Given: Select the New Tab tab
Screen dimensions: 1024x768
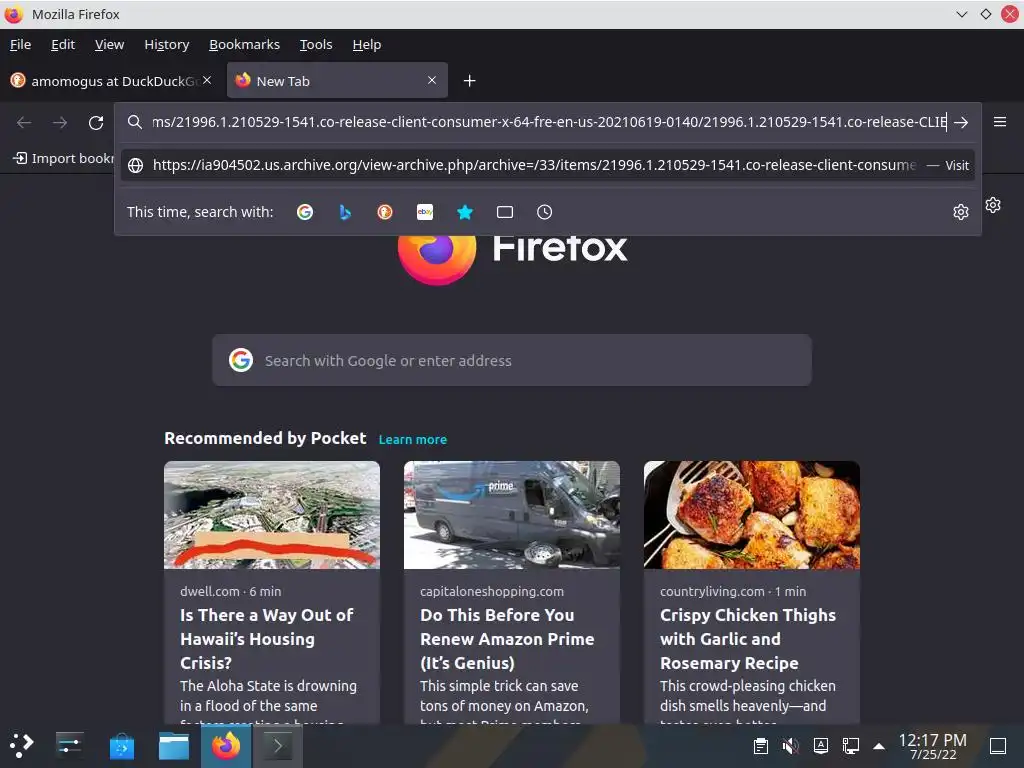Looking at the screenshot, I should [x=337, y=80].
